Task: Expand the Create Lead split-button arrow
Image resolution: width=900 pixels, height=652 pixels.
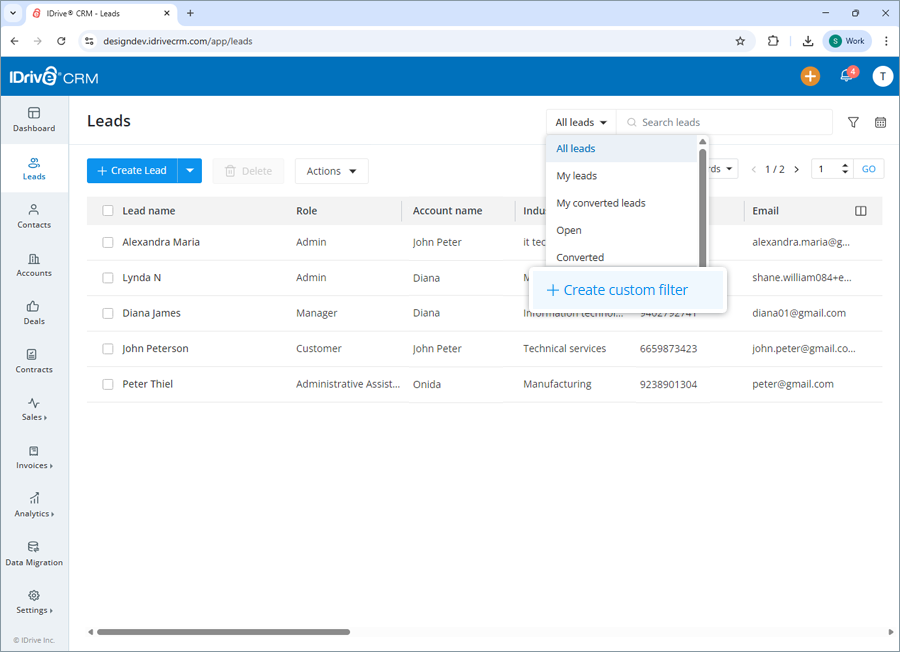Action: click(x=189, y=171)
